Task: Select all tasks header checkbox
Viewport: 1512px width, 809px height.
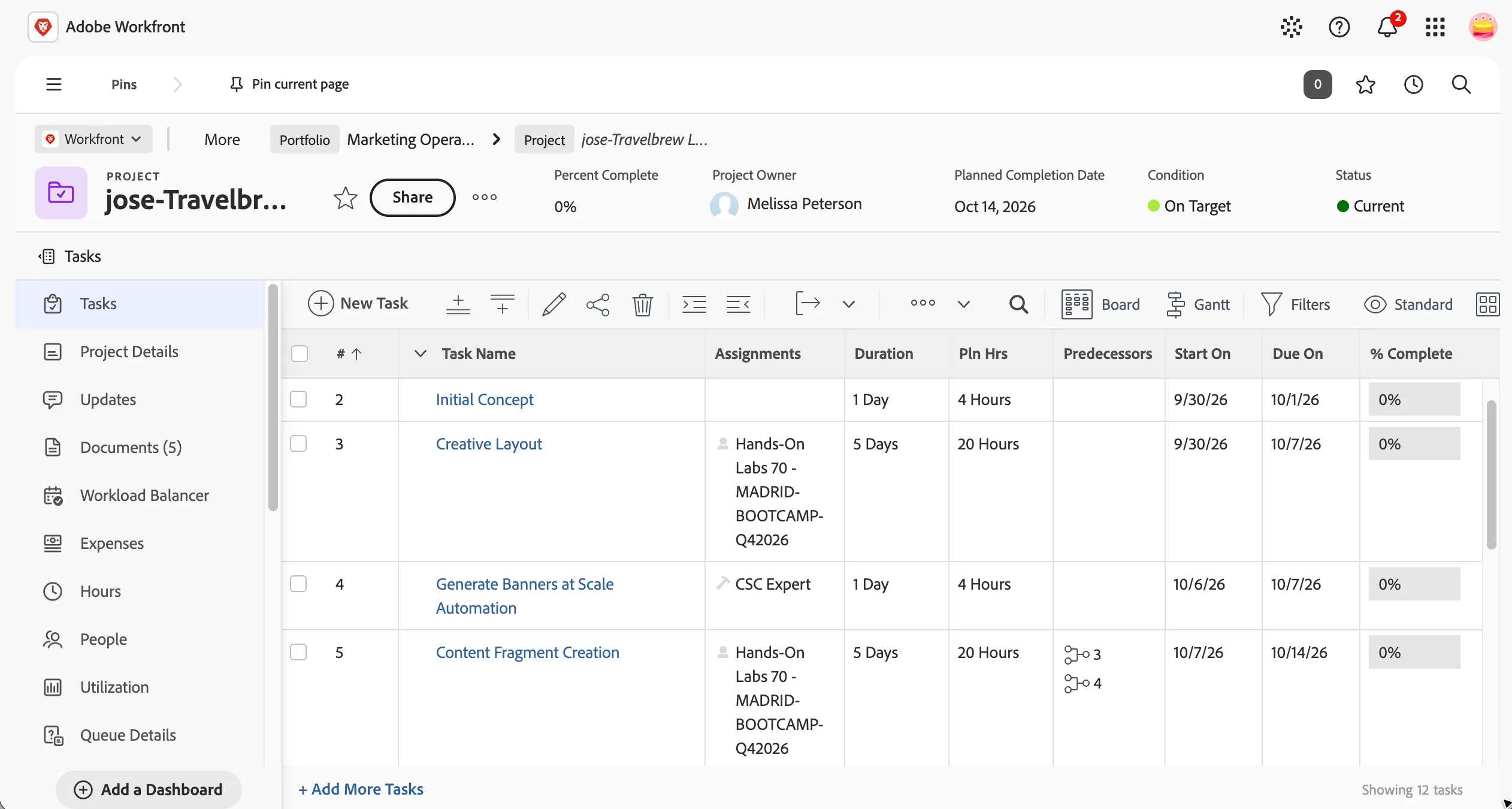Action: click(300, 354)
